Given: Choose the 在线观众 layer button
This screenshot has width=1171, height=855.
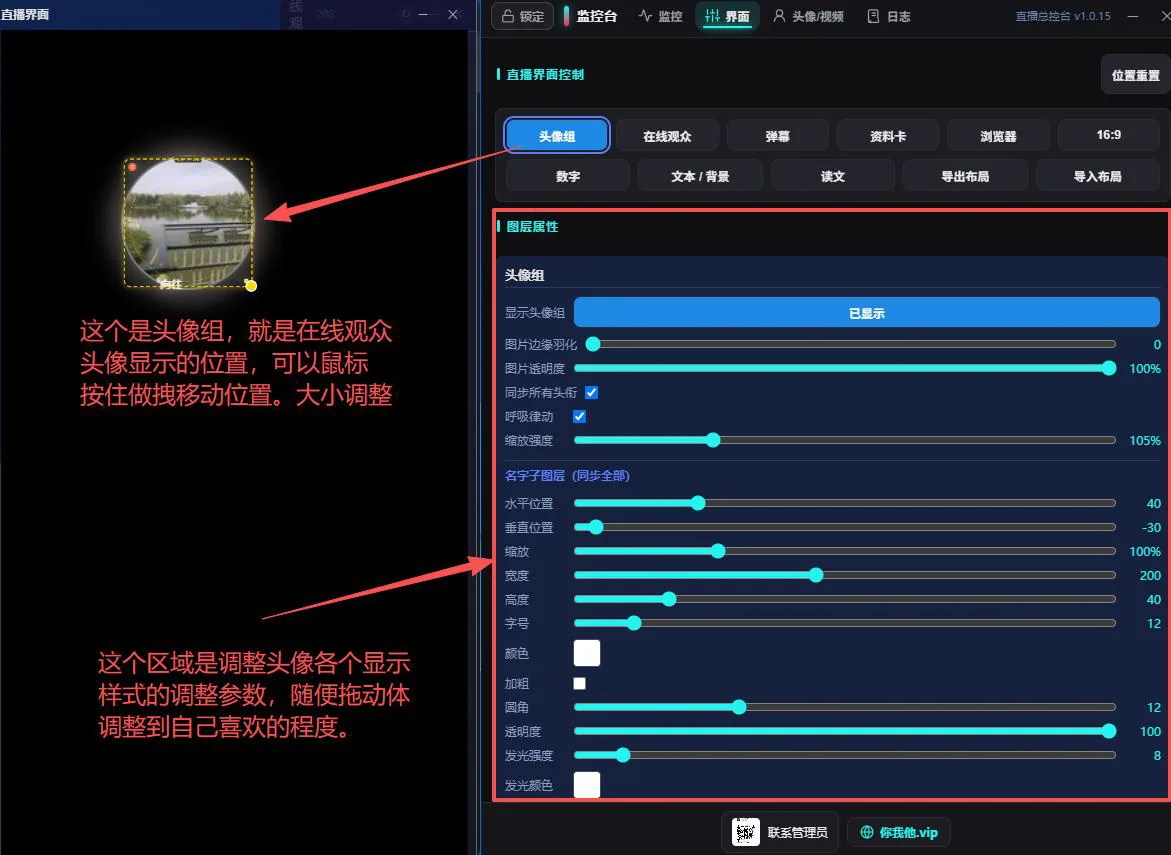Looking at the screenshot, I should 667,136.
